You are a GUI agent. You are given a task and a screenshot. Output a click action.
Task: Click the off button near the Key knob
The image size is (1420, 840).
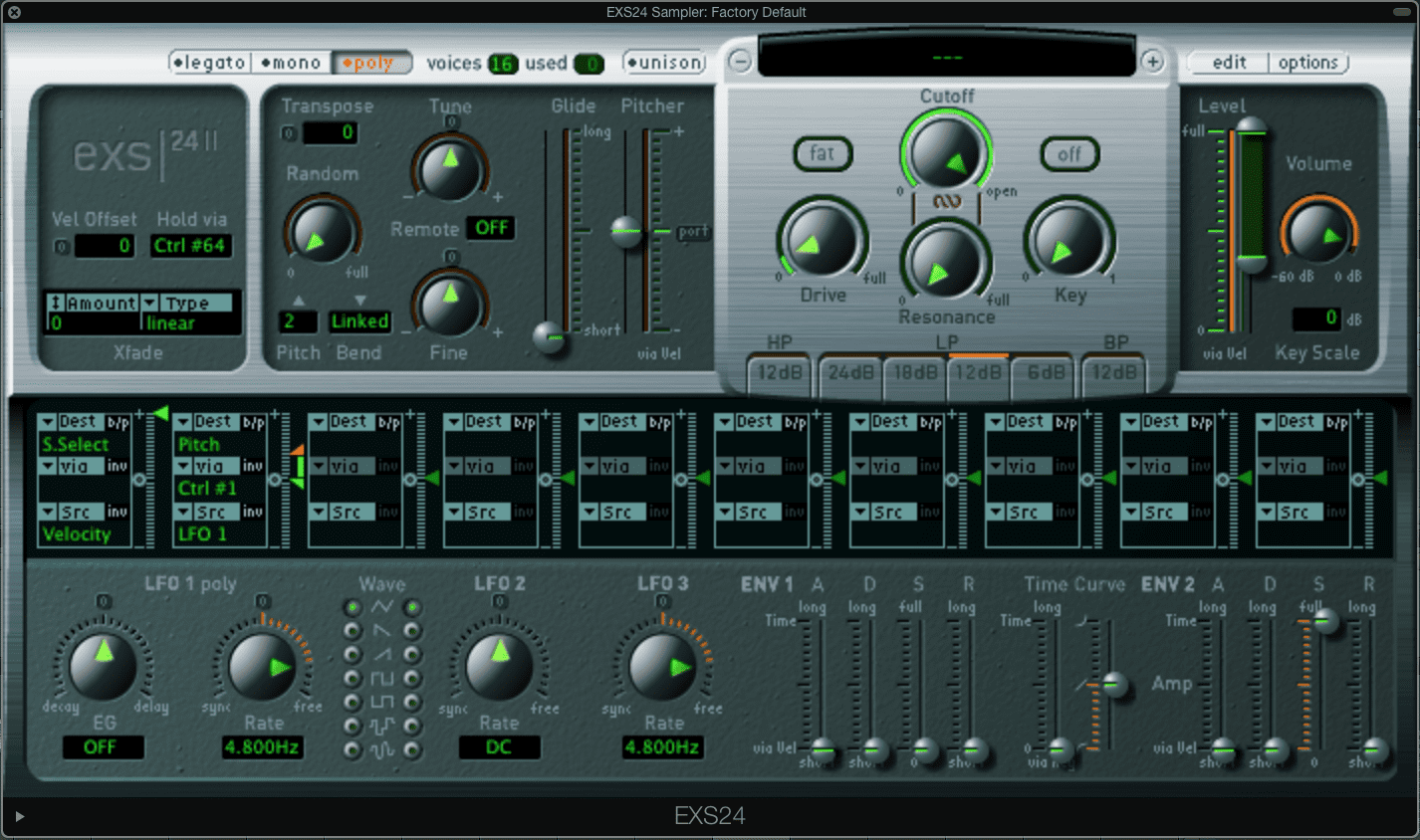coord(1069,154)
